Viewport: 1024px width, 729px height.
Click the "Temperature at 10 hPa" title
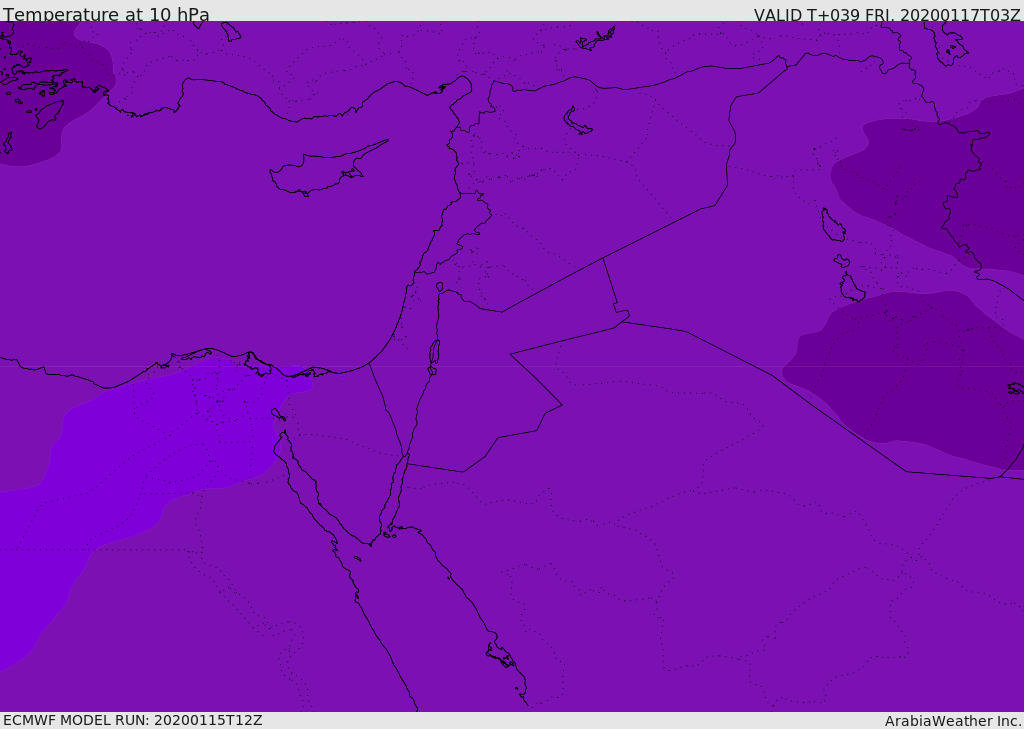106,14
